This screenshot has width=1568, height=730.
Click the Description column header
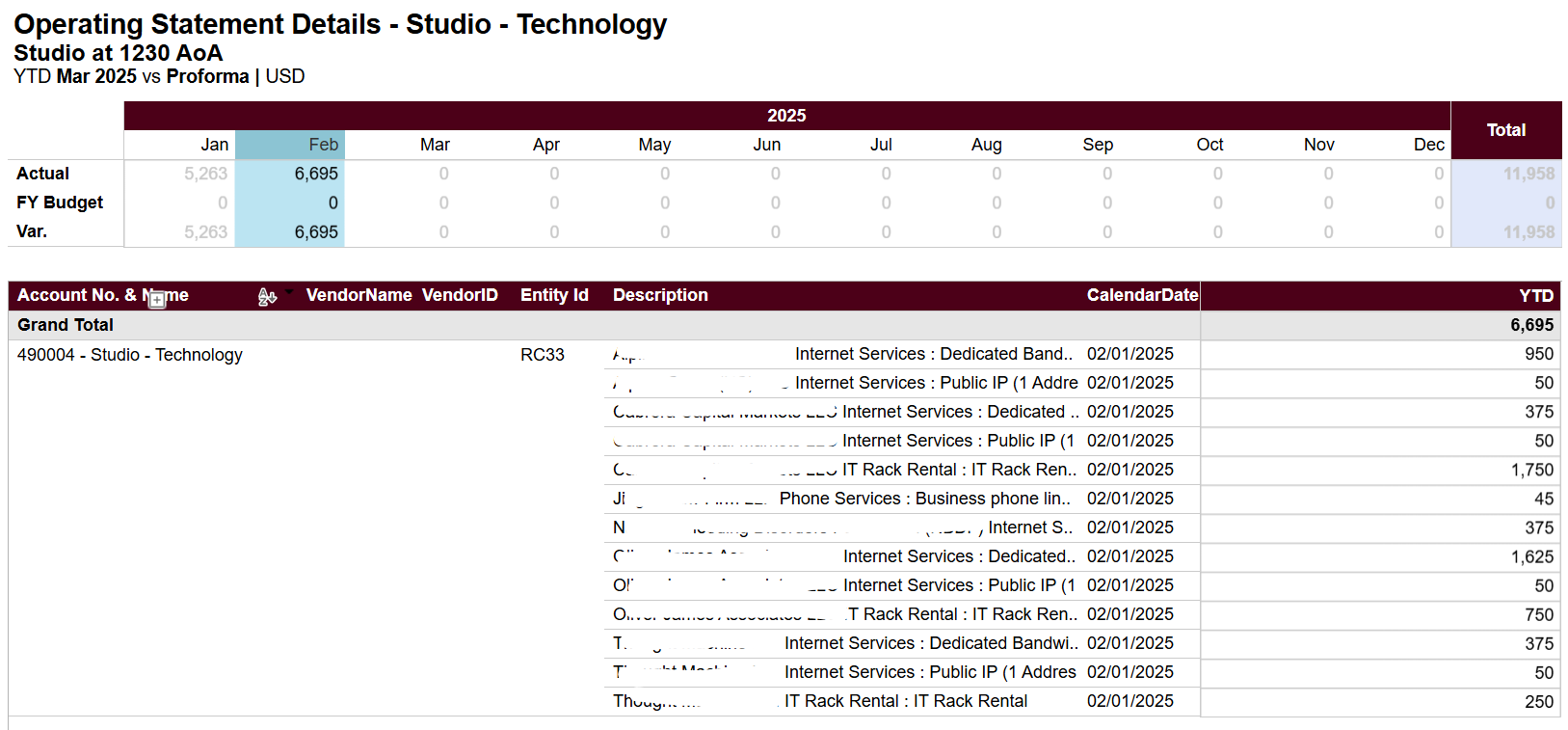(x=660, y=295)
